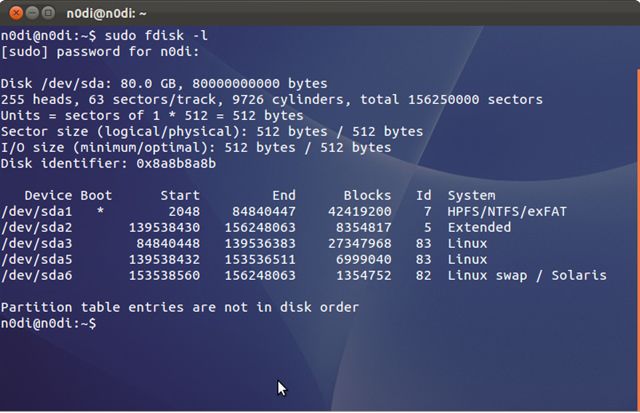Click the boot asterisk on sda1 row
This screenshot has width=640, height=413.
[x=100, y=212]
